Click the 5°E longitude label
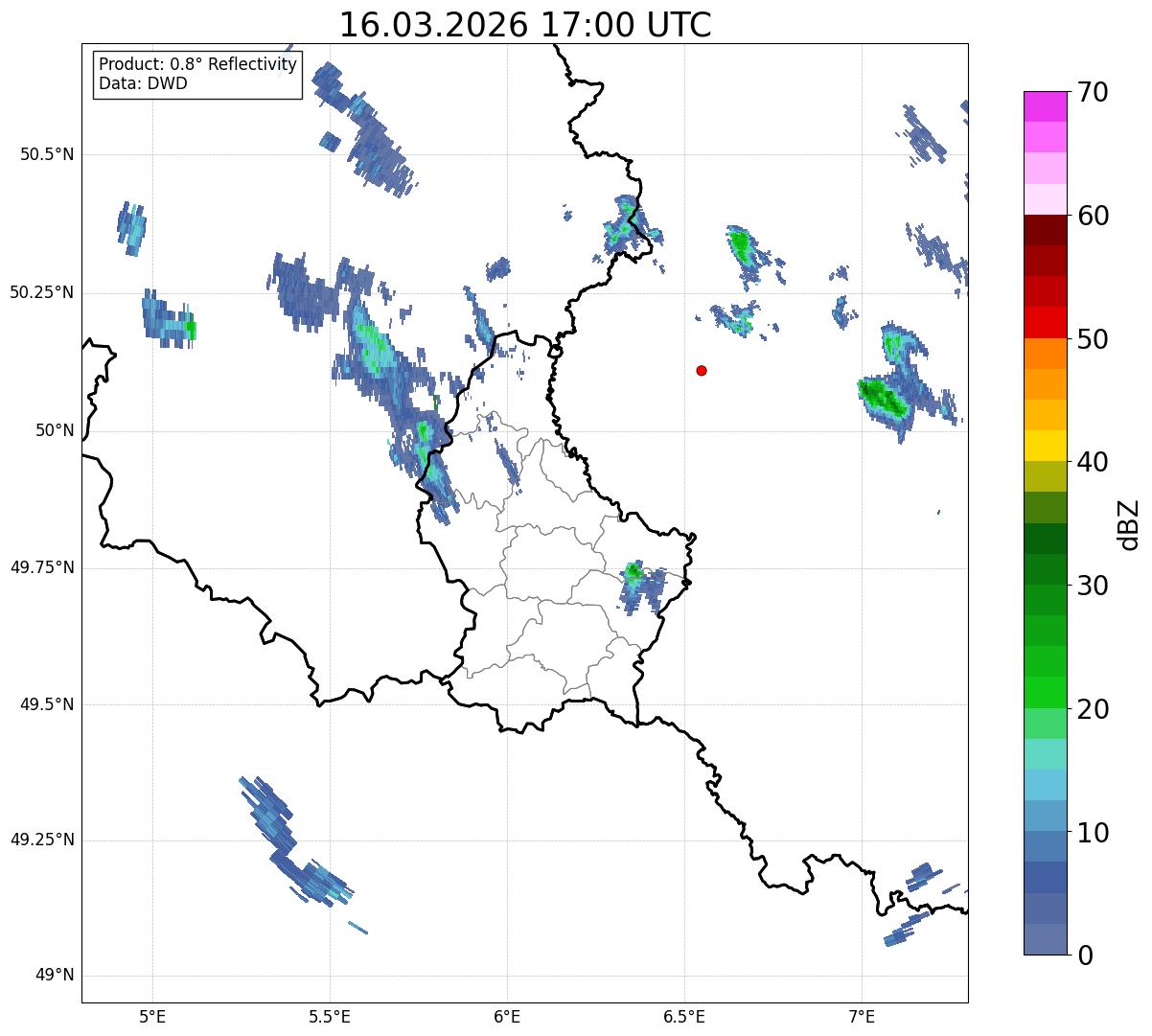The image size is (1152, 1036). pos(152,1016)
